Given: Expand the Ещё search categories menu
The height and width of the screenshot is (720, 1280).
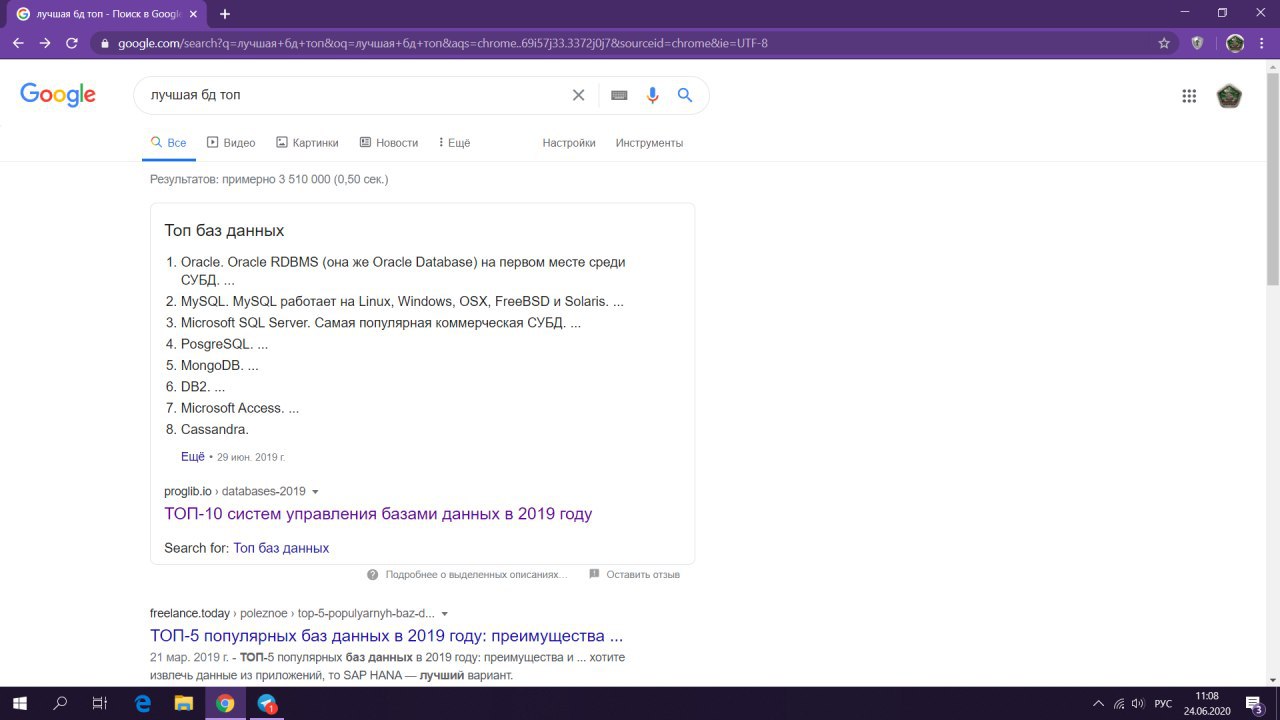Looking at the screenshot, I should 455,143.
